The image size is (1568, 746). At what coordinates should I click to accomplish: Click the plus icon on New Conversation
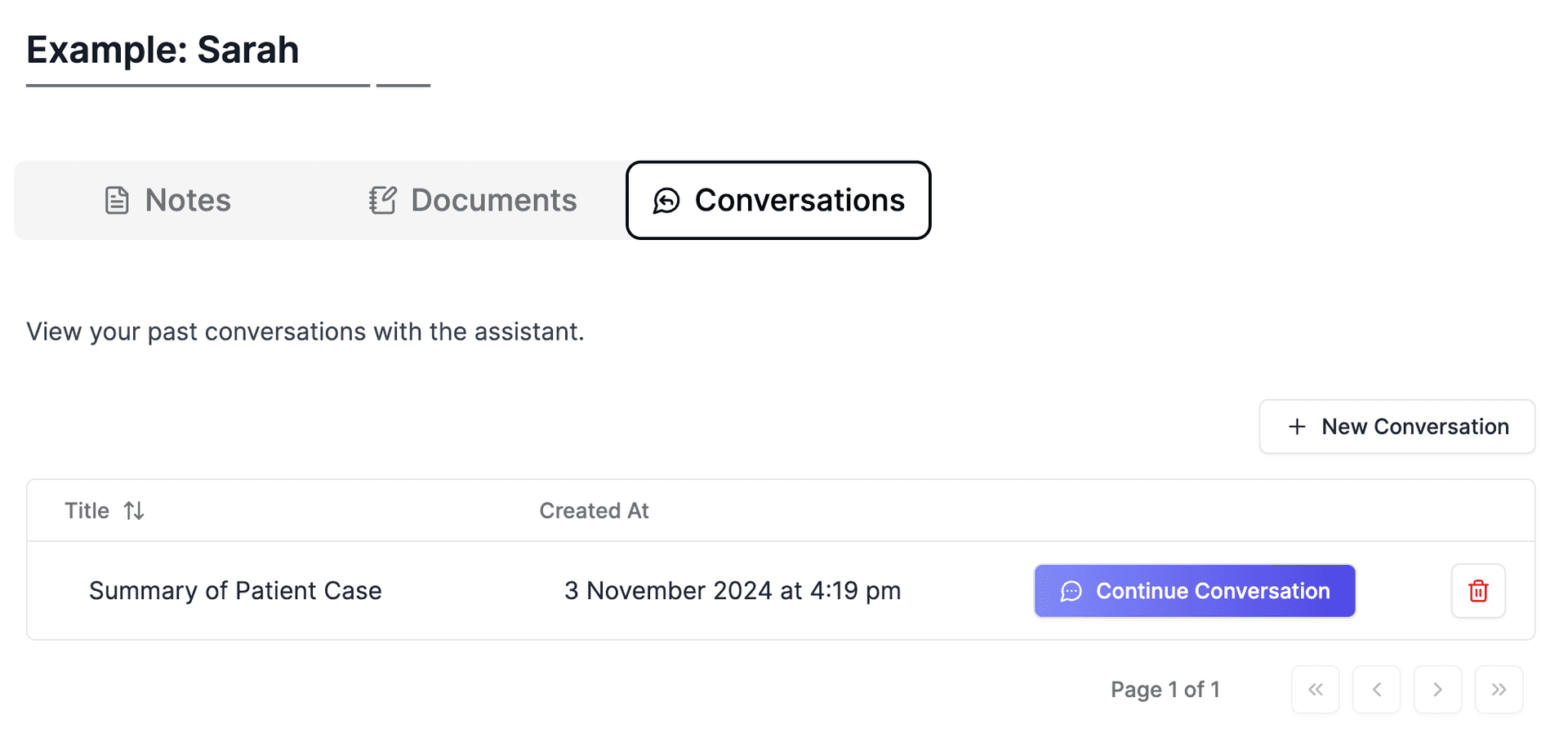pyautogui.click(x=1297, y=426)
